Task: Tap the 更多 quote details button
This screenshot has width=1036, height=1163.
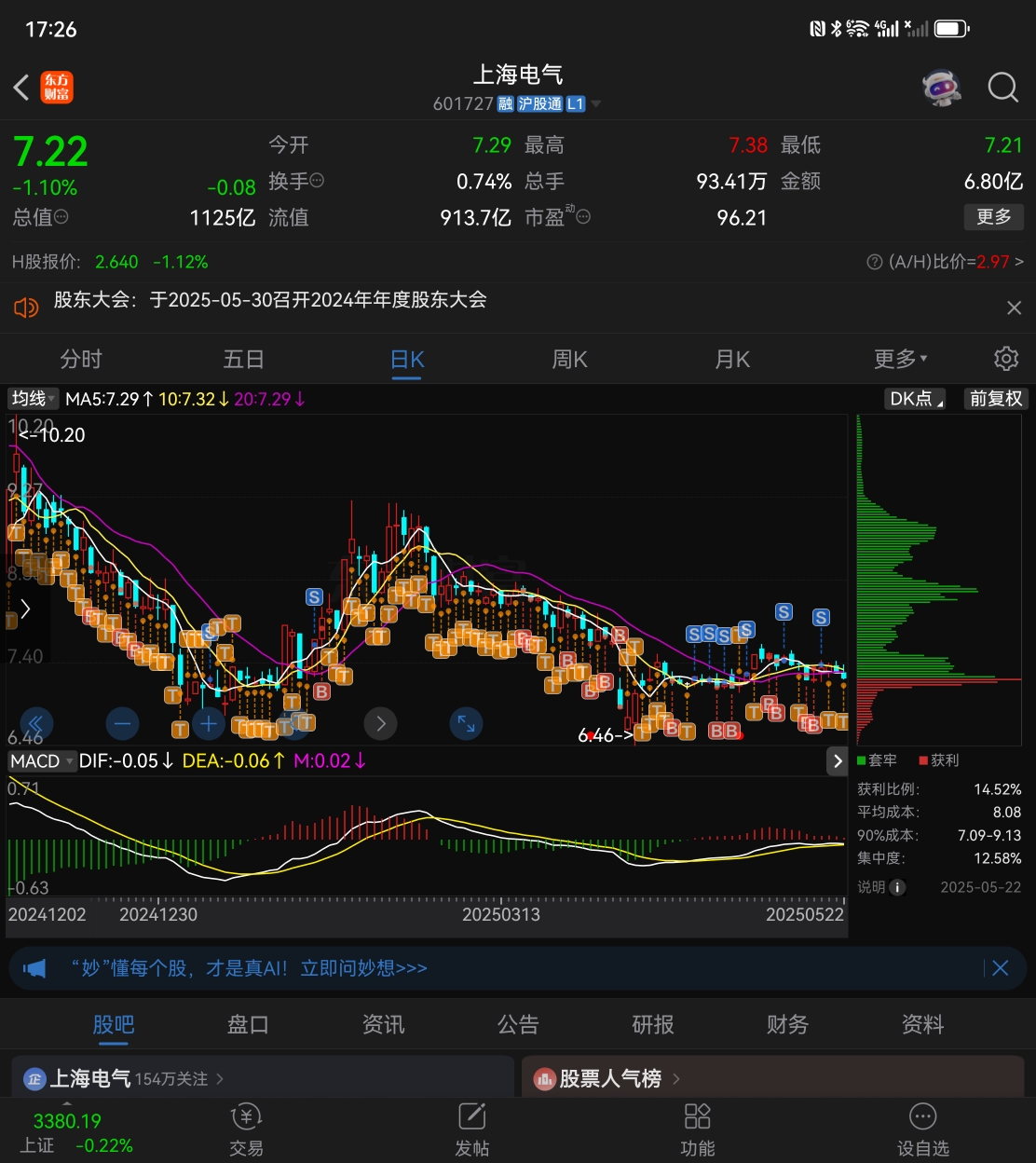Action: (x=994, y=217)
